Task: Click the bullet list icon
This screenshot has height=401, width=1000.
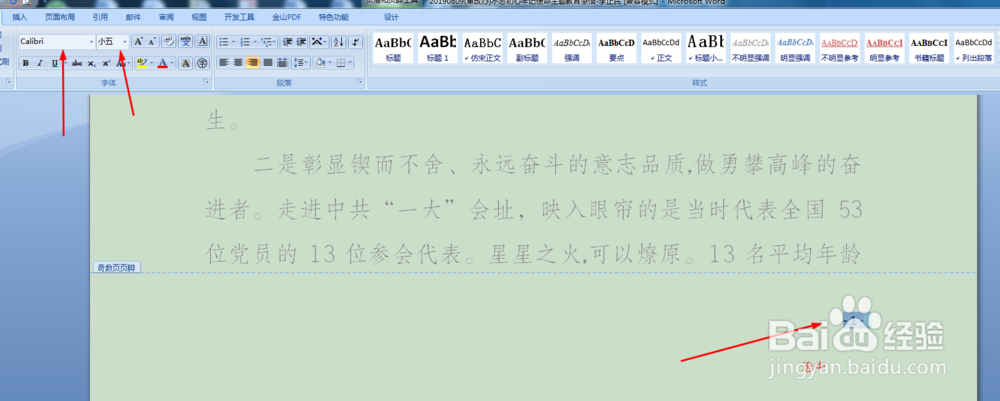Action: click(224, 42)
